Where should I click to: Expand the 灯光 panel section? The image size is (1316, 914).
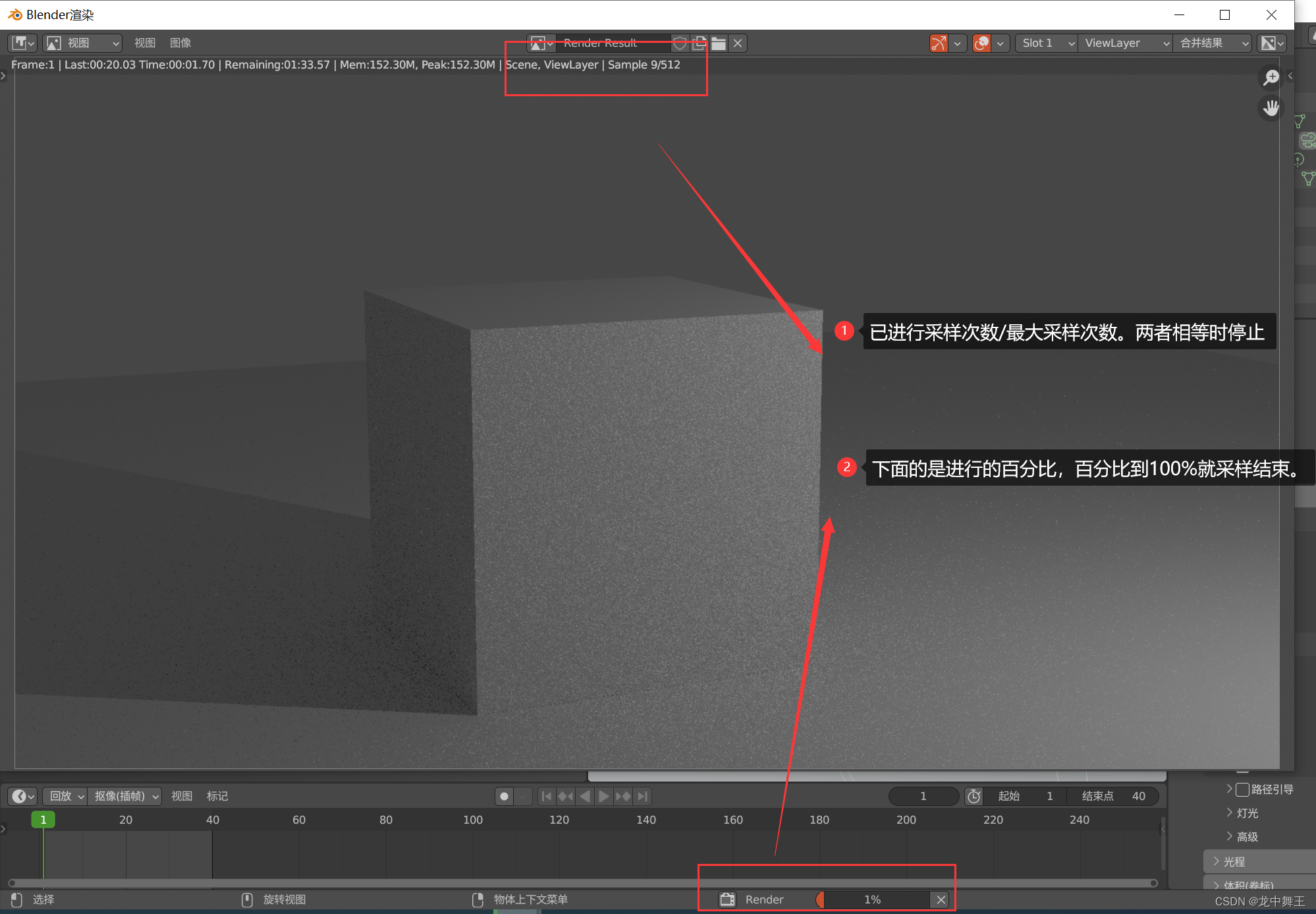[1247, 813]
